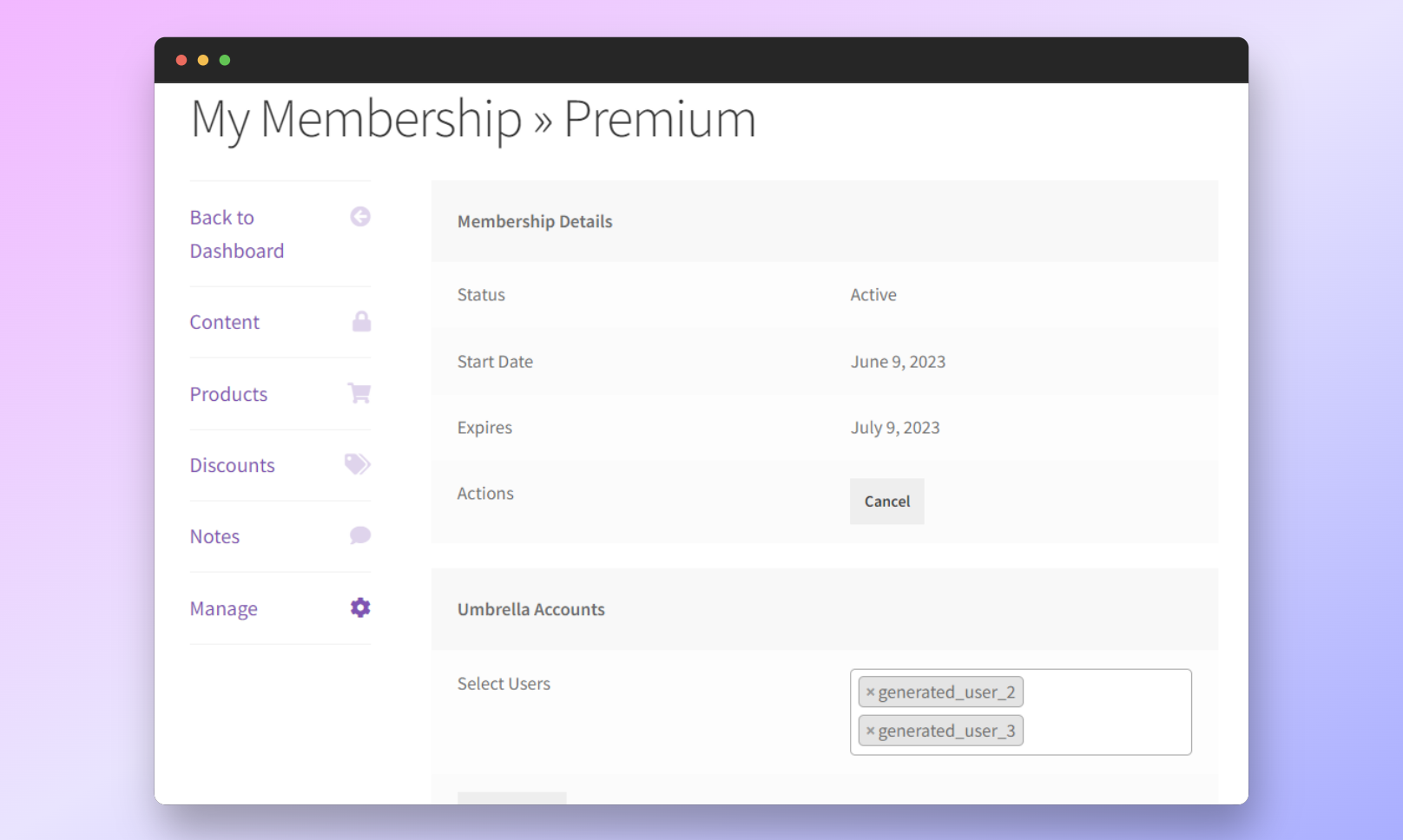The width and height of the screenshot is (1403, 840).
Task: Click the Umbrella Accounts heading
Action: click(x=531, y=609)
